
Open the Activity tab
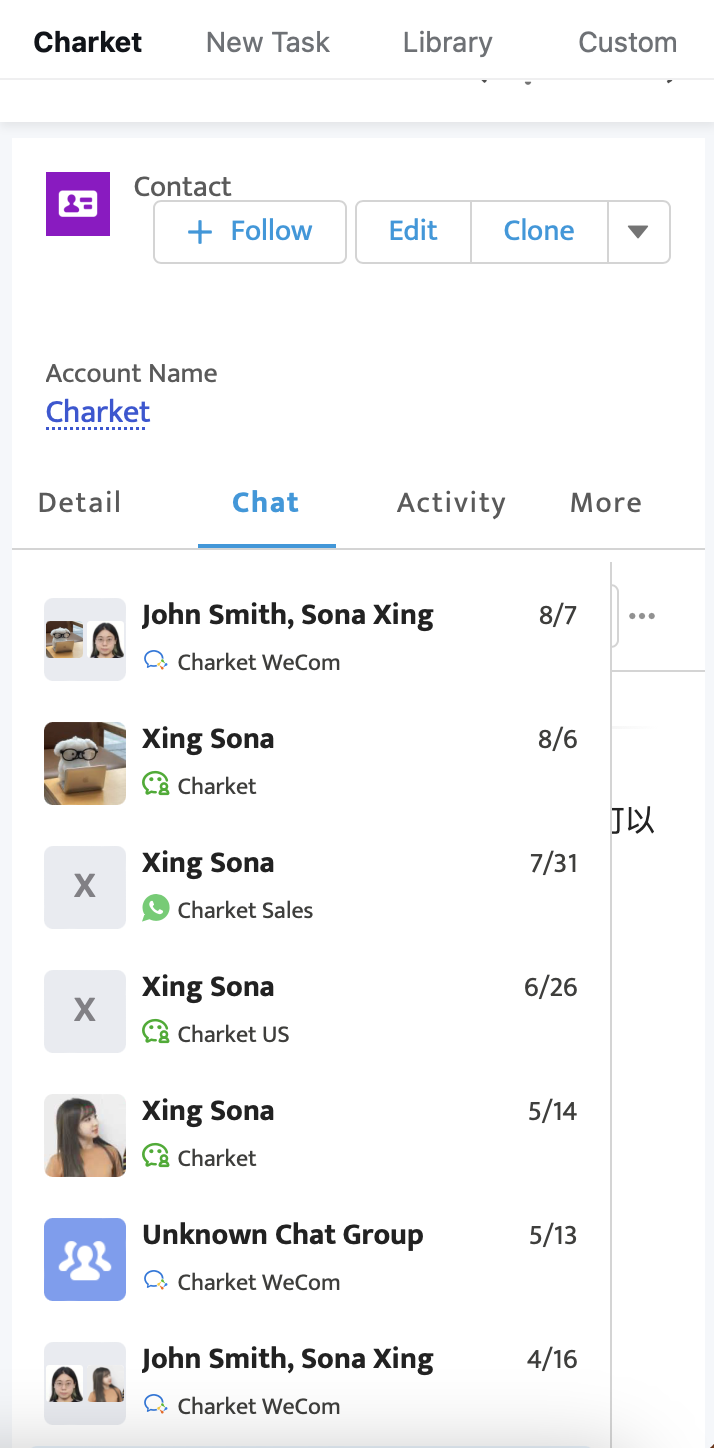(x=451, y=502)
